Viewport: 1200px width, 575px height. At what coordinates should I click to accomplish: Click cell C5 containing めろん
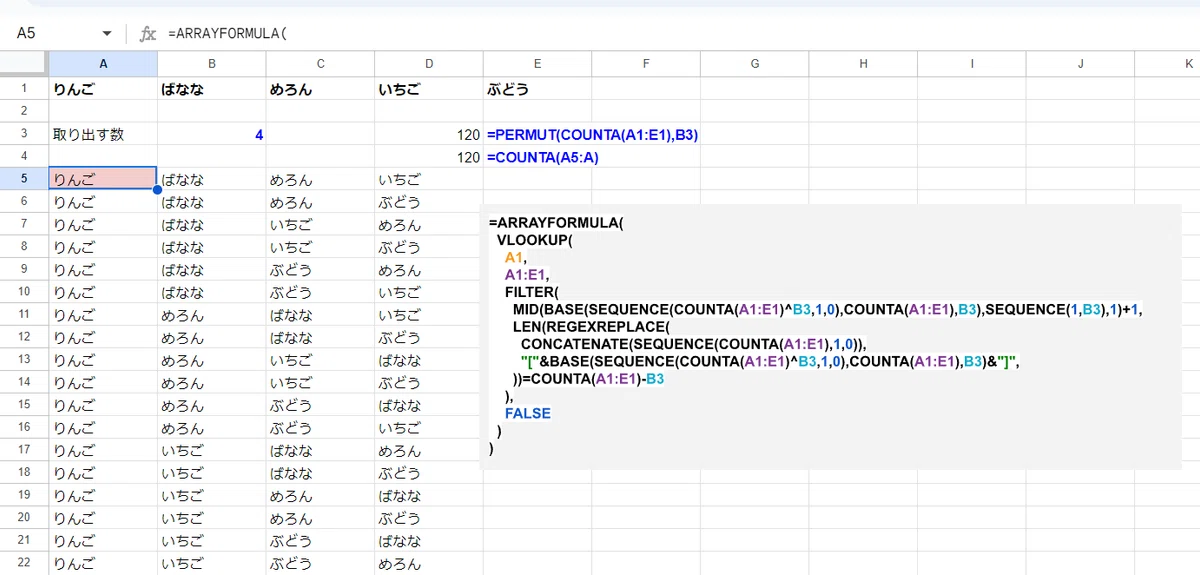click(320, 180)
